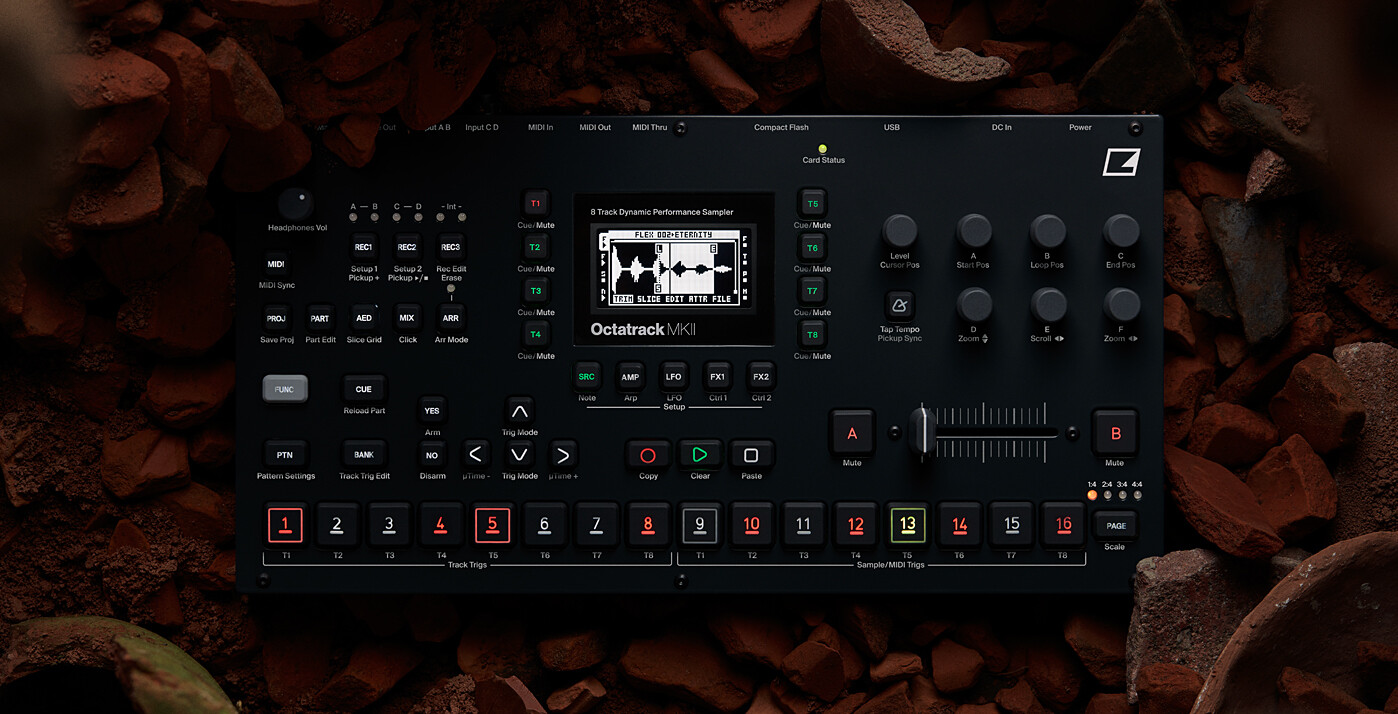Start playback with the green play button
Viewport: 1398px width, 714px height.
click(x=699, y=455)
